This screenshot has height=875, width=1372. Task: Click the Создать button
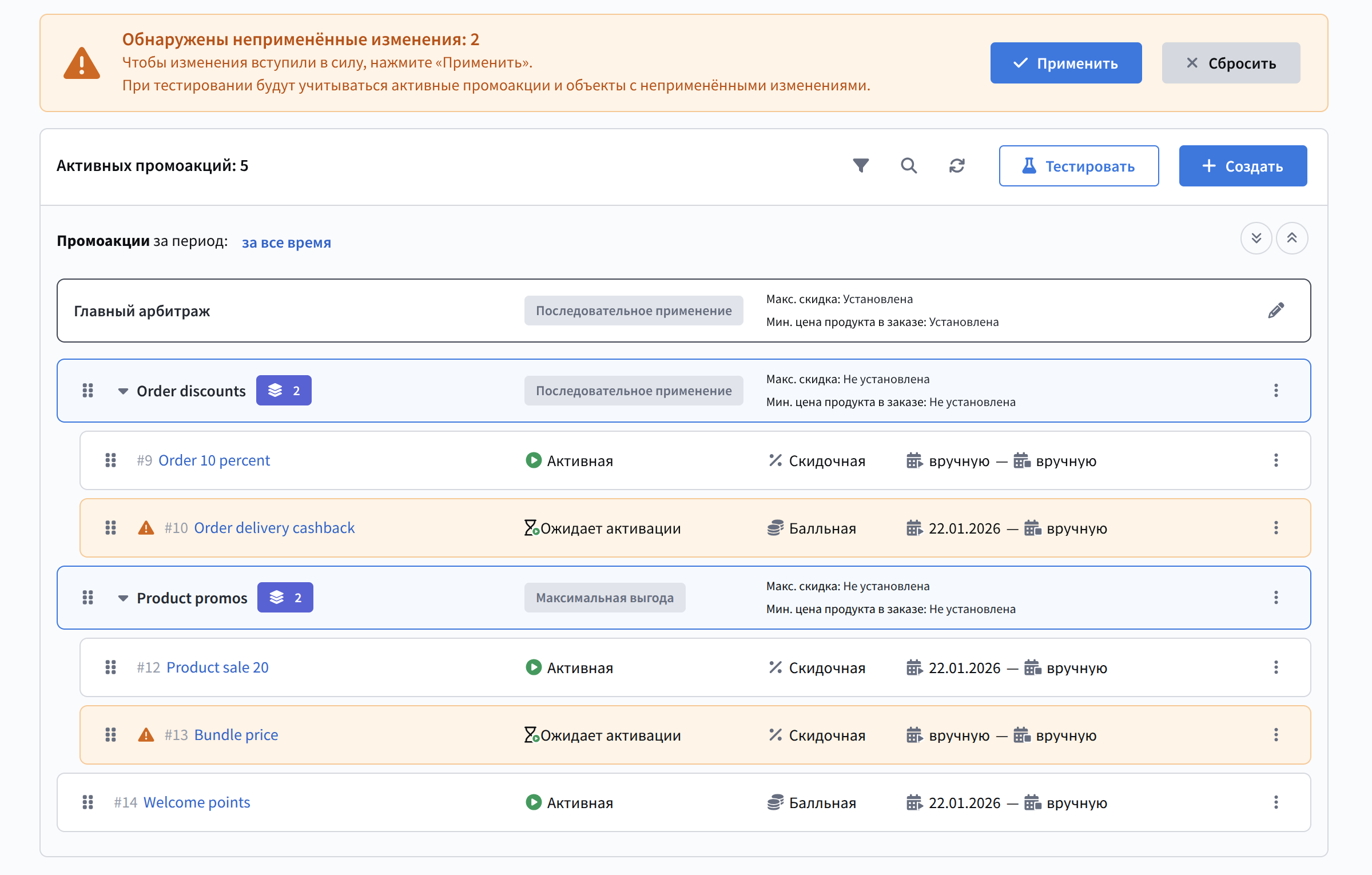tap(1243, 166)
